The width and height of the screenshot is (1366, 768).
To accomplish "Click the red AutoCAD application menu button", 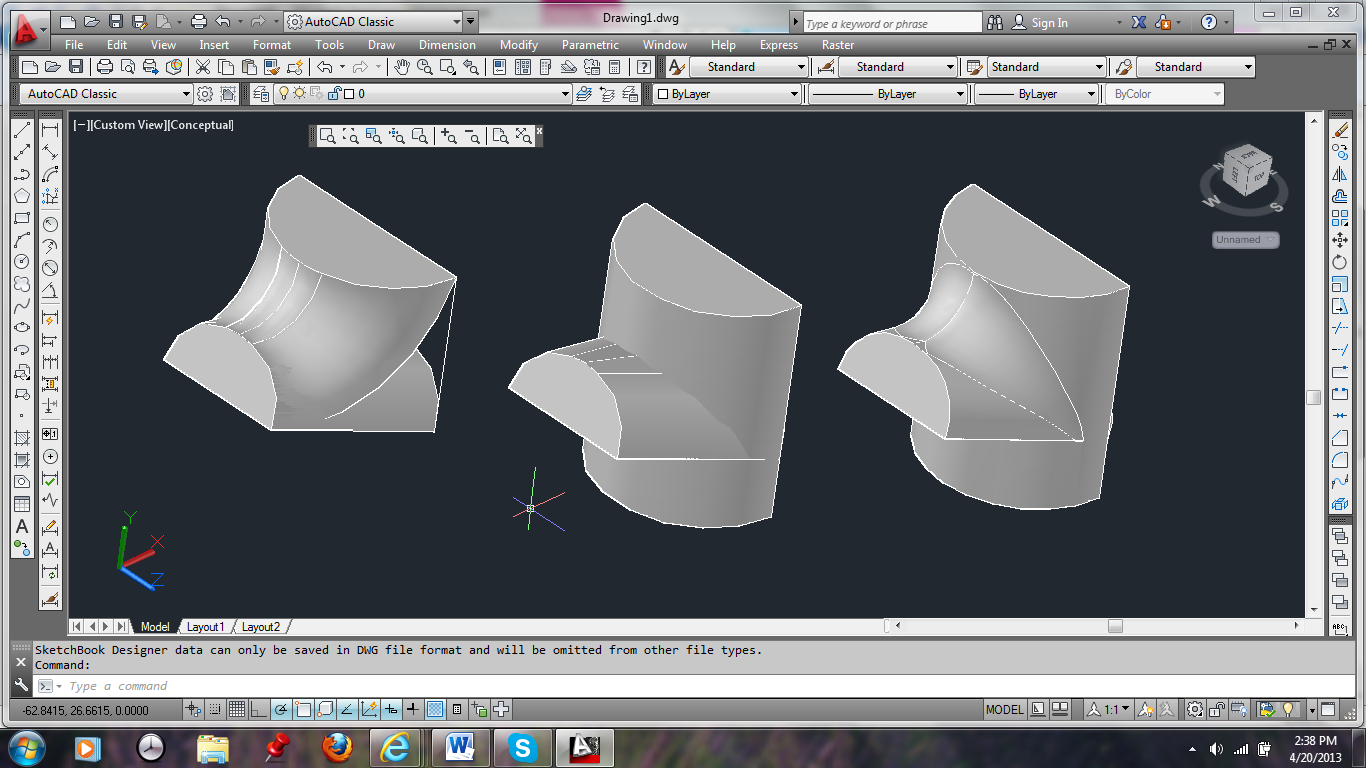I will [x=31, y=28].
